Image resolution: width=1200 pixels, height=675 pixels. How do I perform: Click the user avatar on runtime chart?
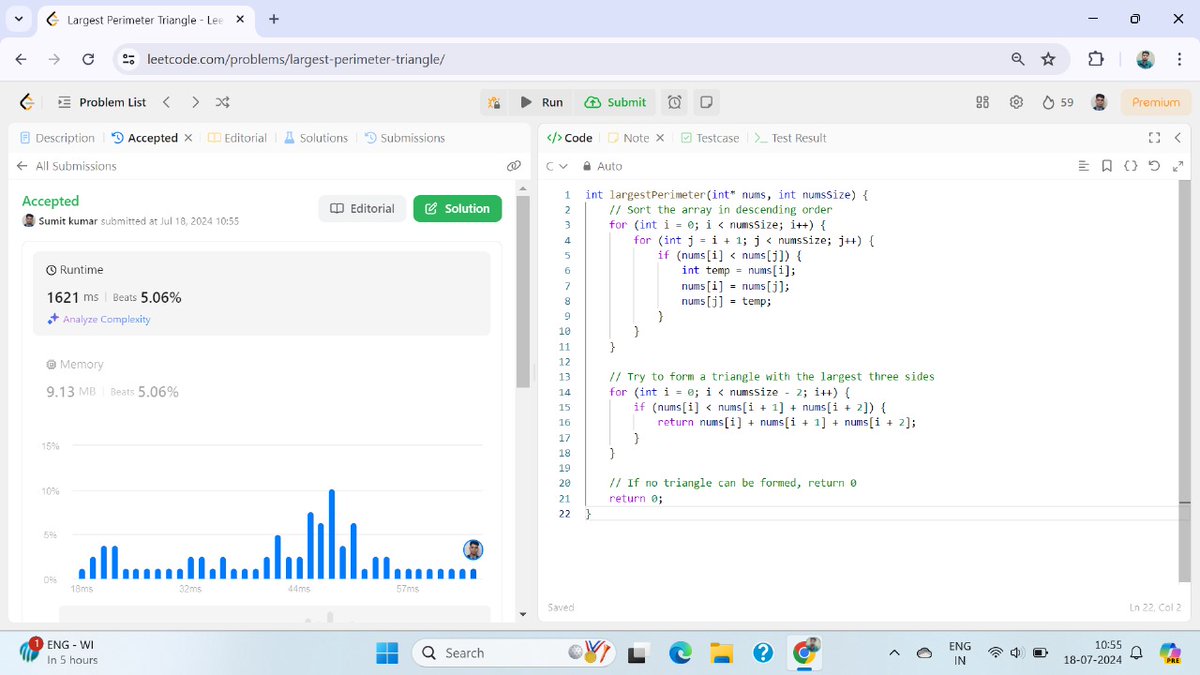(473, 550)
